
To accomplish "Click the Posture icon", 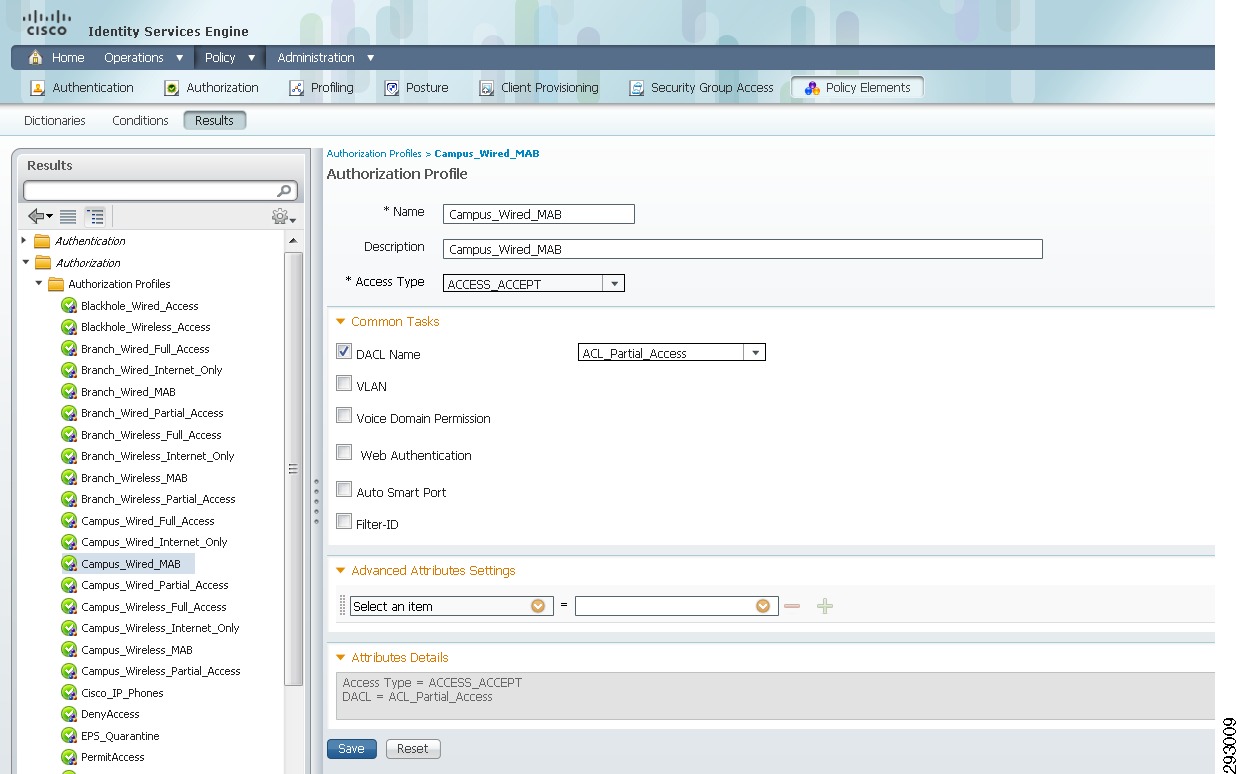I will click(x=392, y=88).
